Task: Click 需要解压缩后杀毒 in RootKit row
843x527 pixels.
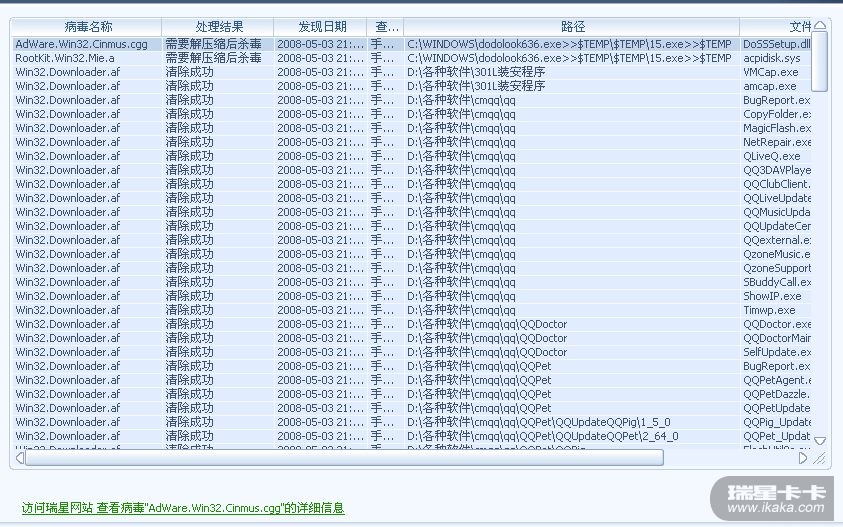Action: pyautogui.click(x=213, y=58)
